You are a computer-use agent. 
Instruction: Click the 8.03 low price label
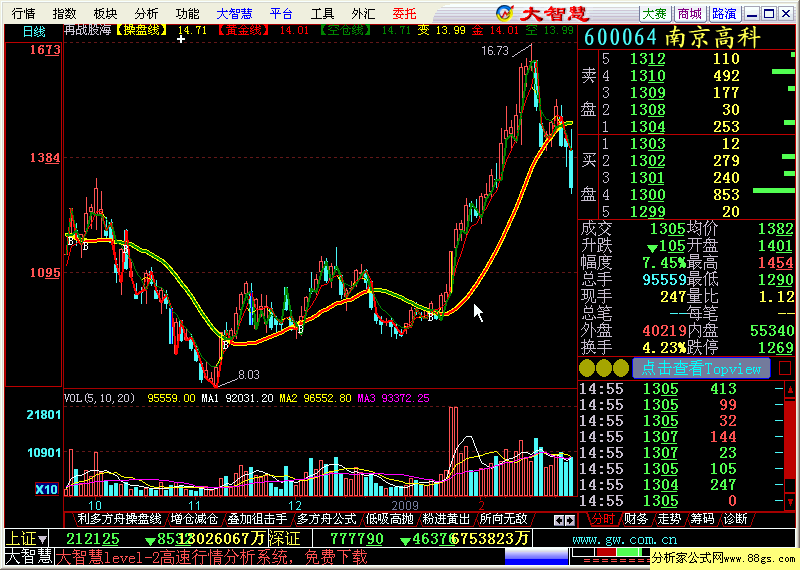(x=248, y=375)
